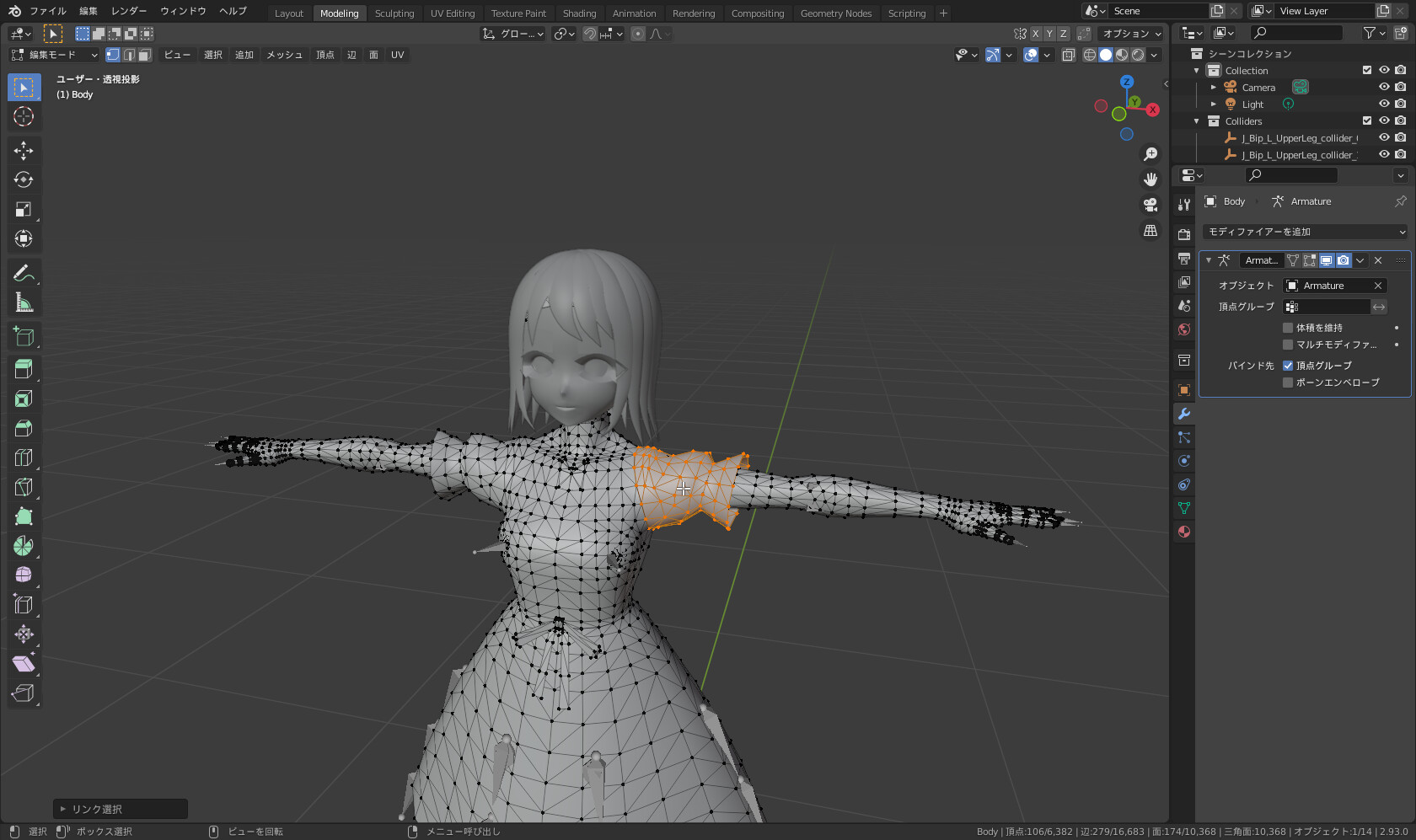Switch to the Shading workspace tab
1416x840 pixels.
coord(579,13)
